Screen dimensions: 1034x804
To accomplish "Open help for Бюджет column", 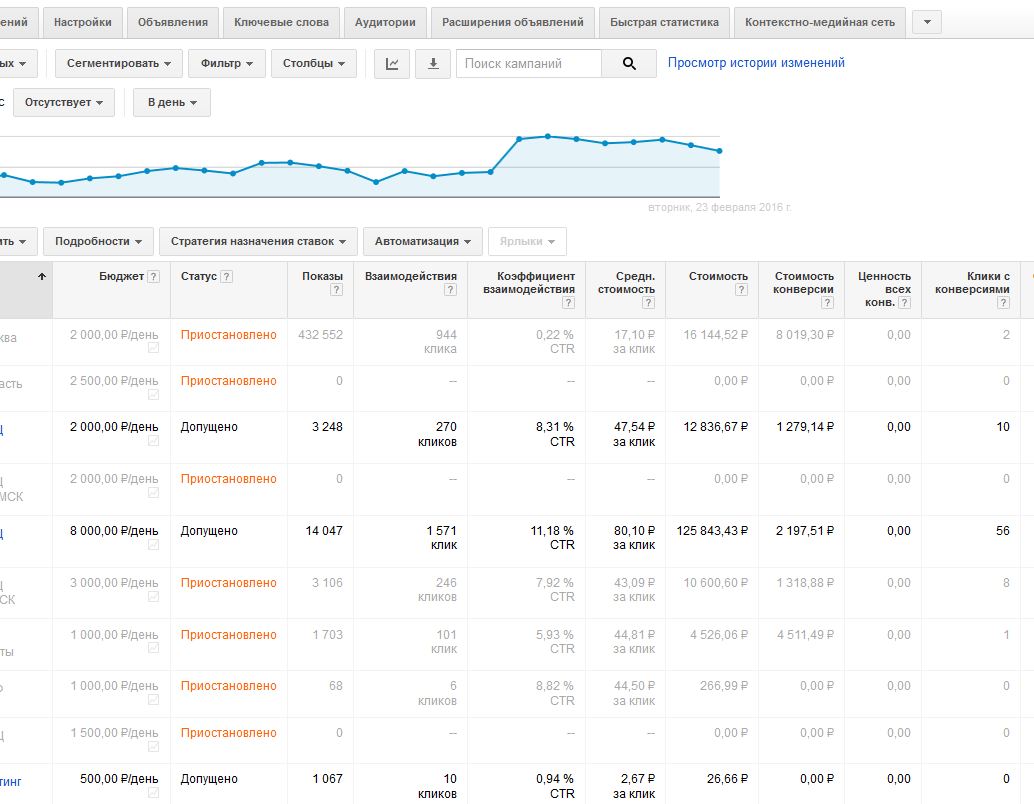I will (x=154, y=276).
